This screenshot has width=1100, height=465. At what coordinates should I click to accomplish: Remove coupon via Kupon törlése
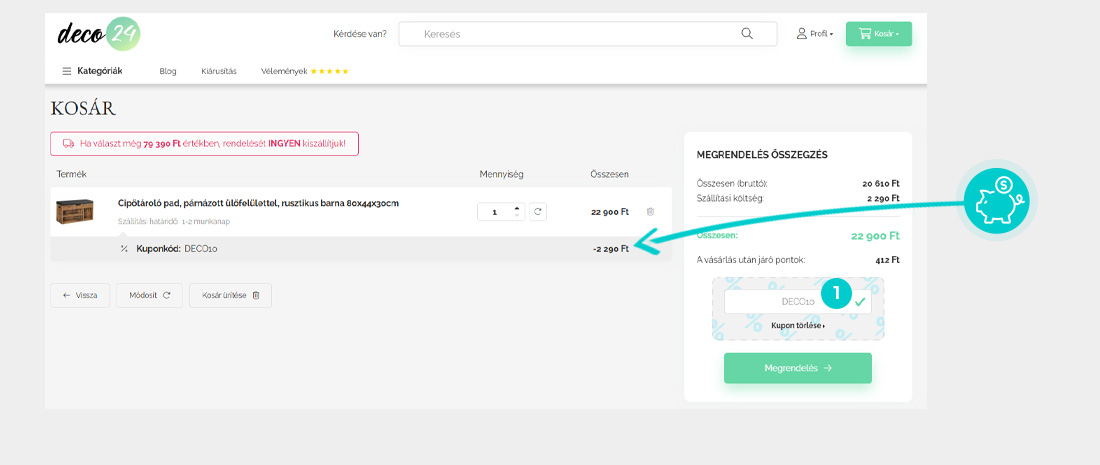pos(797,326)
